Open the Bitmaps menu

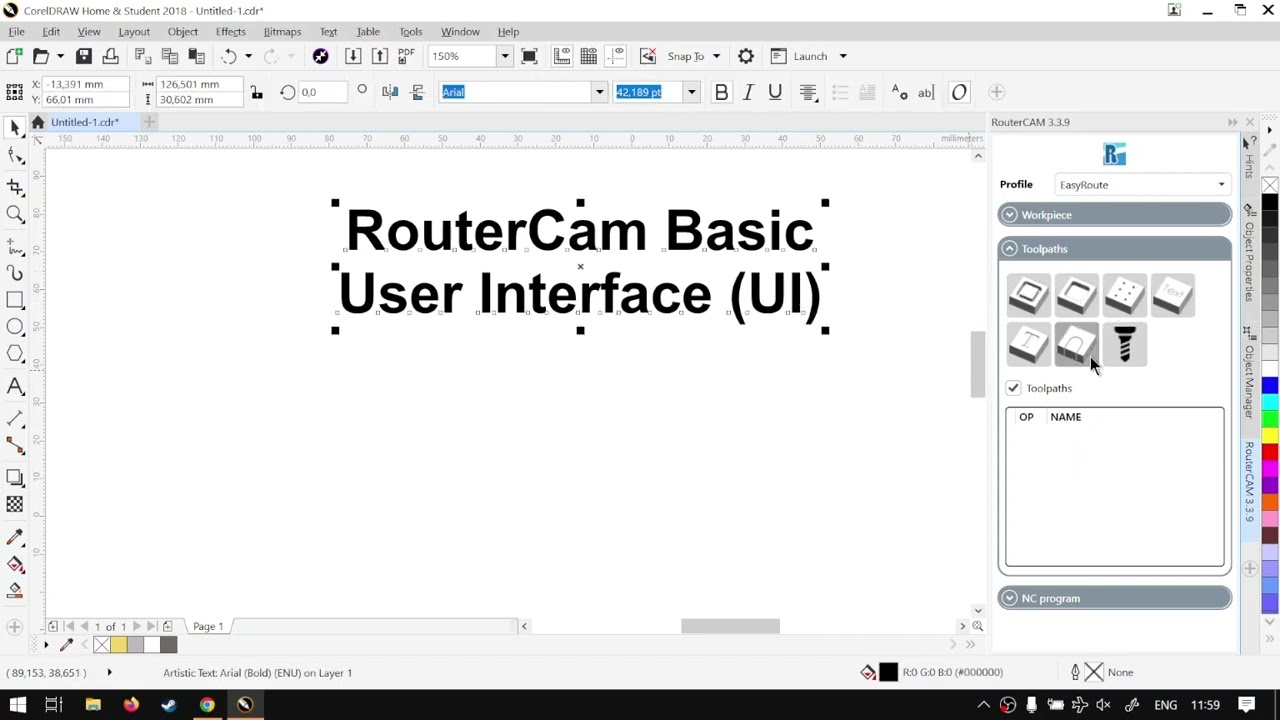point(282,31)
